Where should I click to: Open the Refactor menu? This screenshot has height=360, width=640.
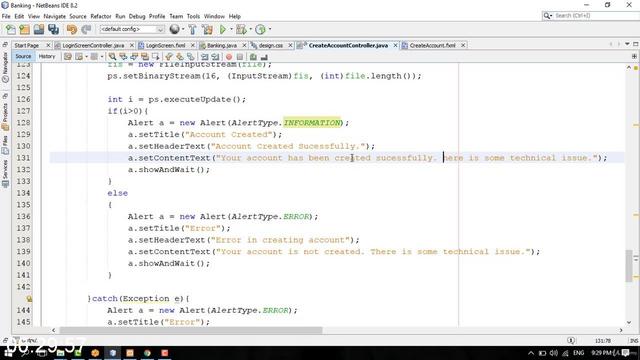[x=101, y=16]
